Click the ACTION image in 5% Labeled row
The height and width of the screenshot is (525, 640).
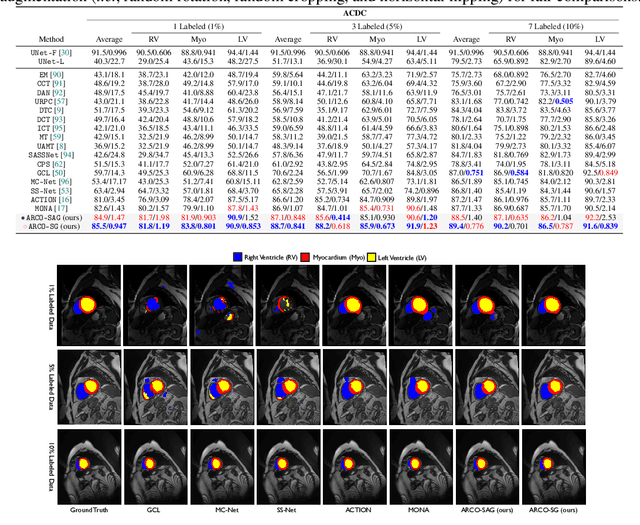click(357, 379)
